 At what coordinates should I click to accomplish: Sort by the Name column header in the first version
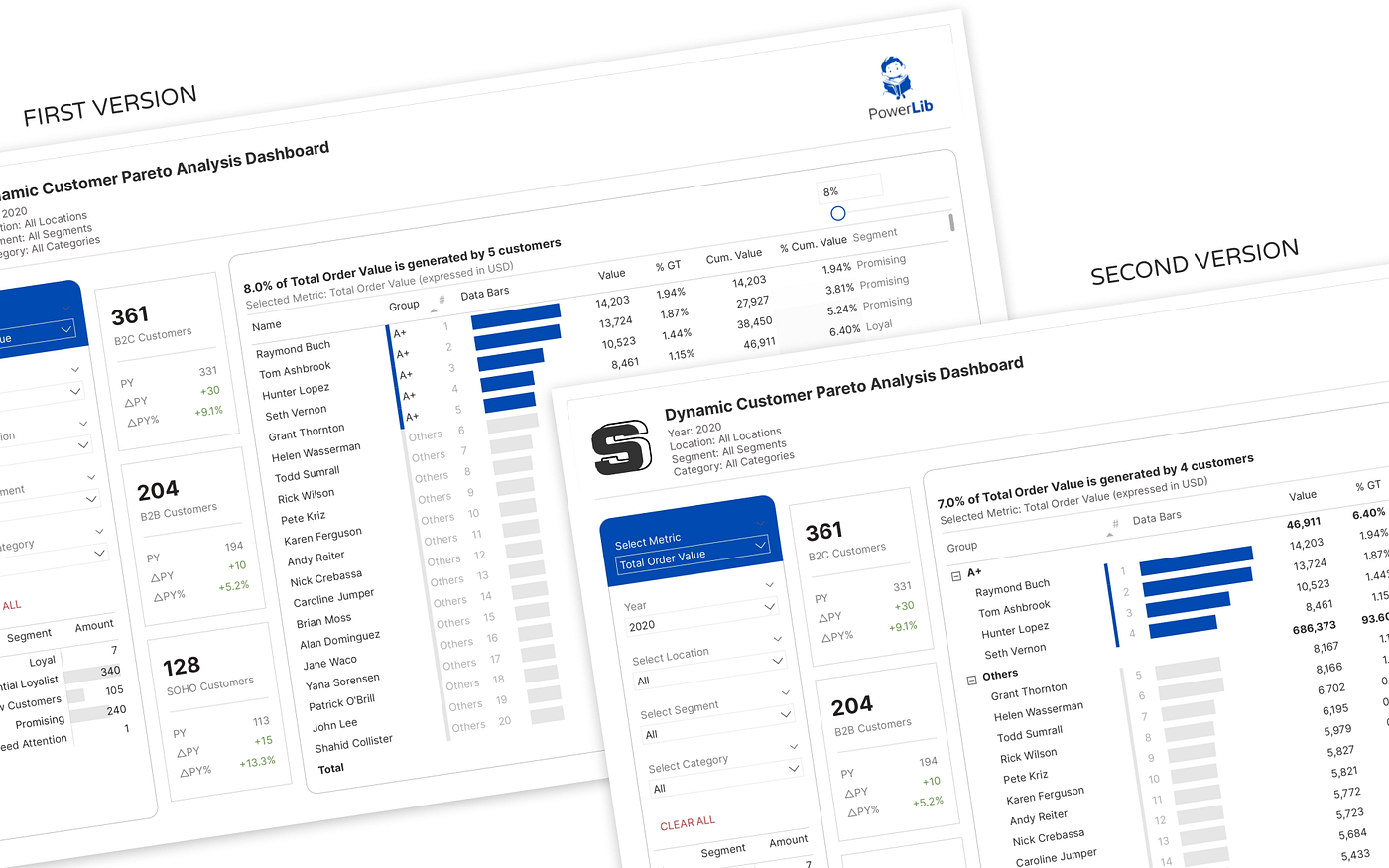pos(267,325)
